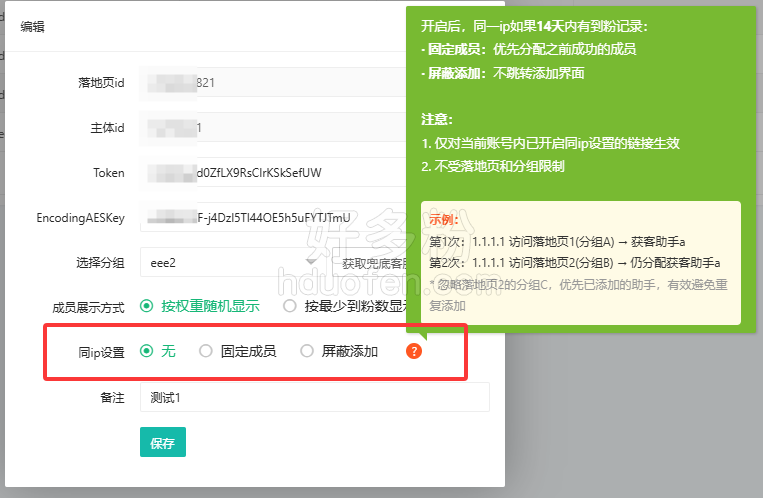Click the 注意 heading in green tooltip
The width and height of the screenshot is (763, 498).
[x=439, y=120]
